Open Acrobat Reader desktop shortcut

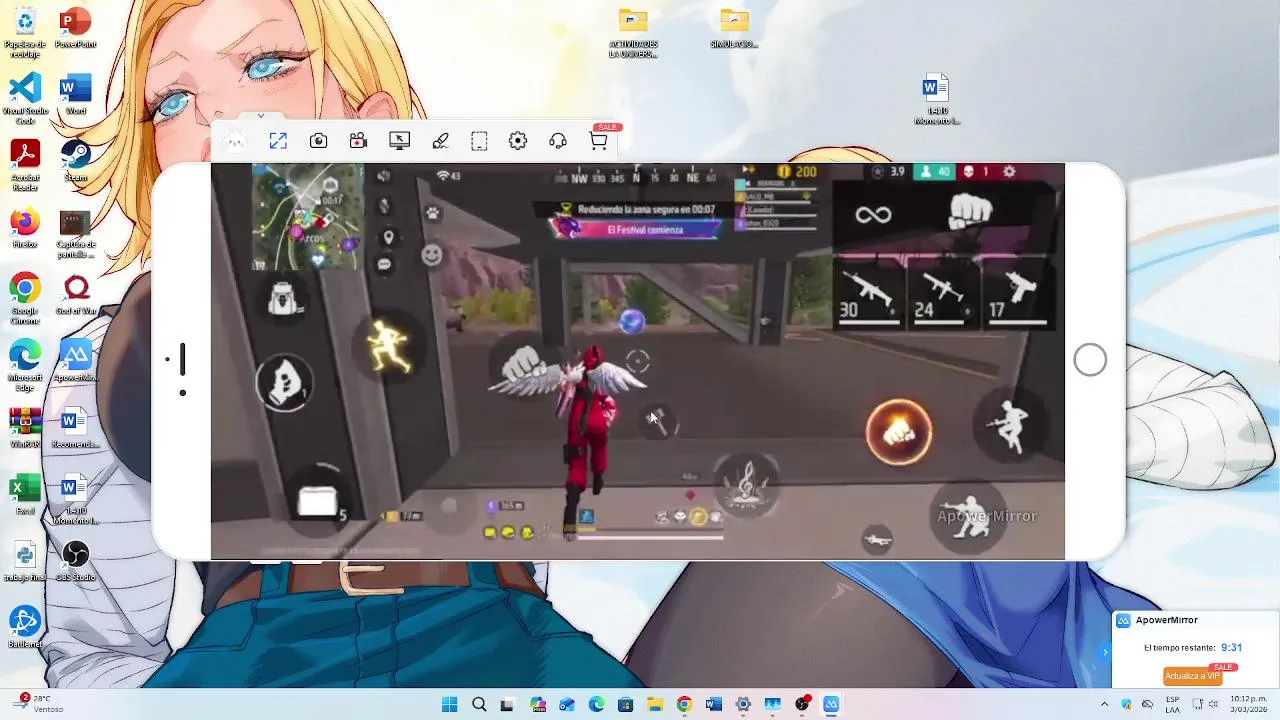click(25, 166)
